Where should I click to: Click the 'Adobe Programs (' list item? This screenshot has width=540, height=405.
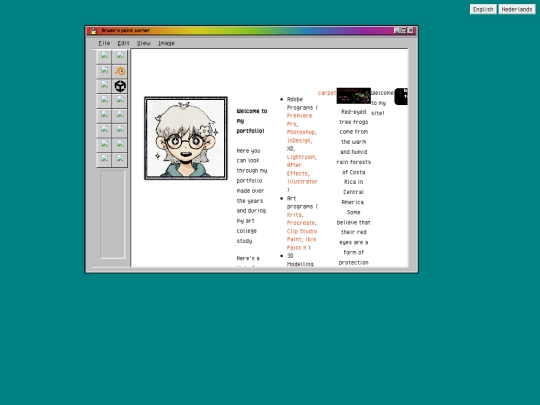(302, 103)
